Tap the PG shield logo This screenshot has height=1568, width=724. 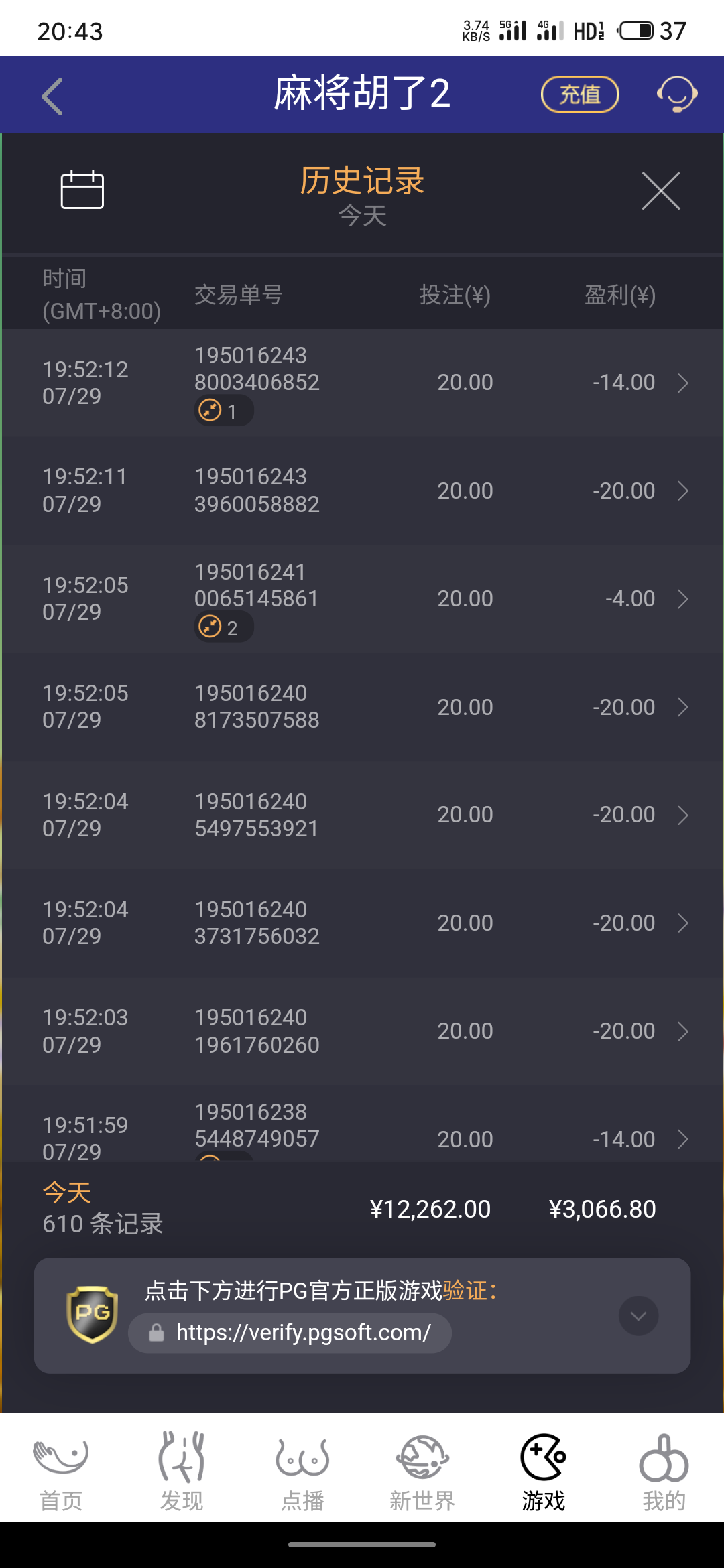point(93,1314)
